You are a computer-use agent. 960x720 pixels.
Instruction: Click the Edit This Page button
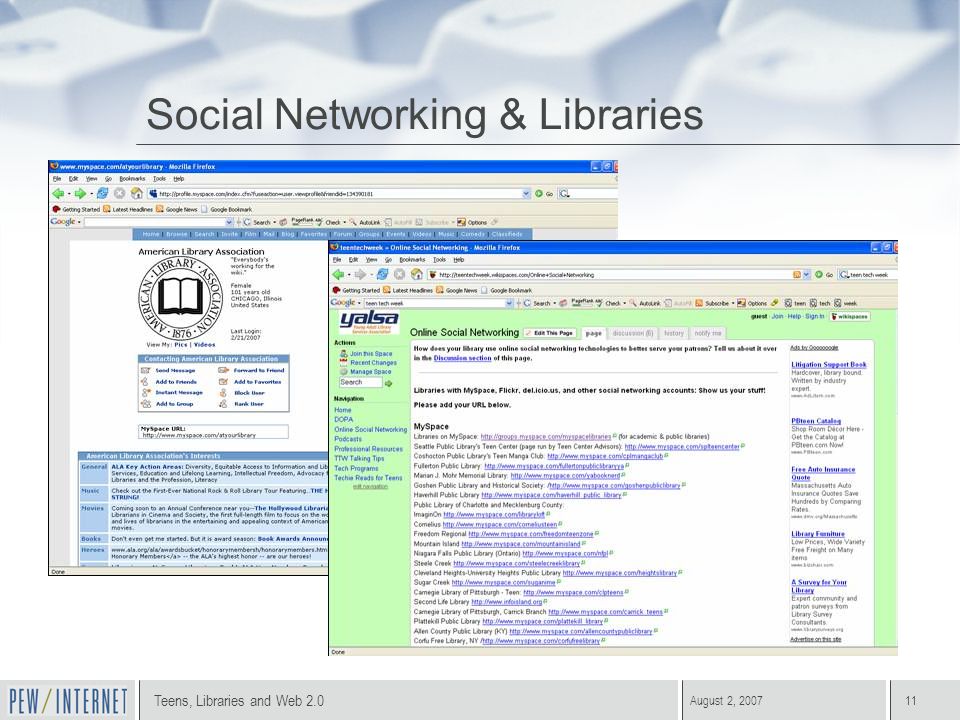click(549, 333)
